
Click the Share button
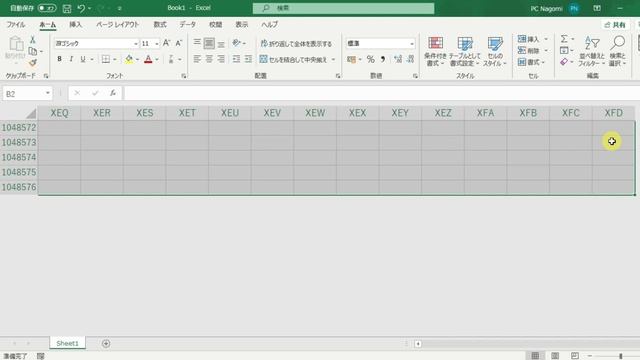coord(615,25)
